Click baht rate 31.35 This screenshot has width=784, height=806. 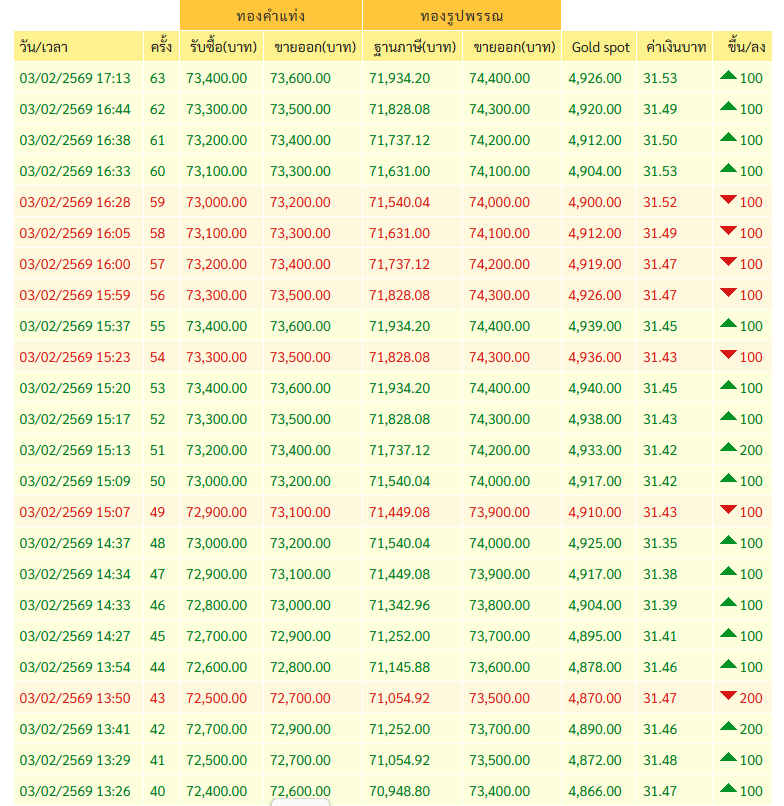click(660, 543)
